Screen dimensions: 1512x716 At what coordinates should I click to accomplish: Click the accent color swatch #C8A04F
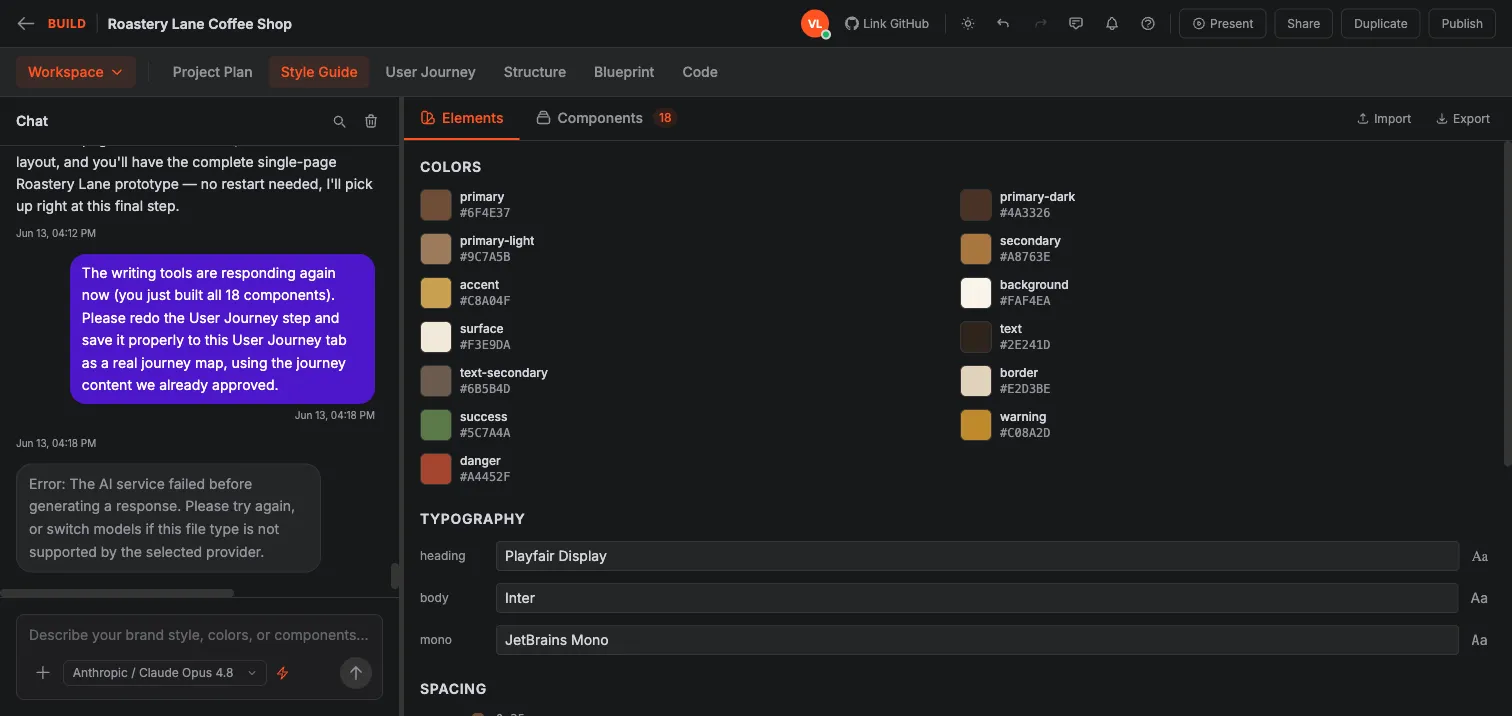click(436, 293)
